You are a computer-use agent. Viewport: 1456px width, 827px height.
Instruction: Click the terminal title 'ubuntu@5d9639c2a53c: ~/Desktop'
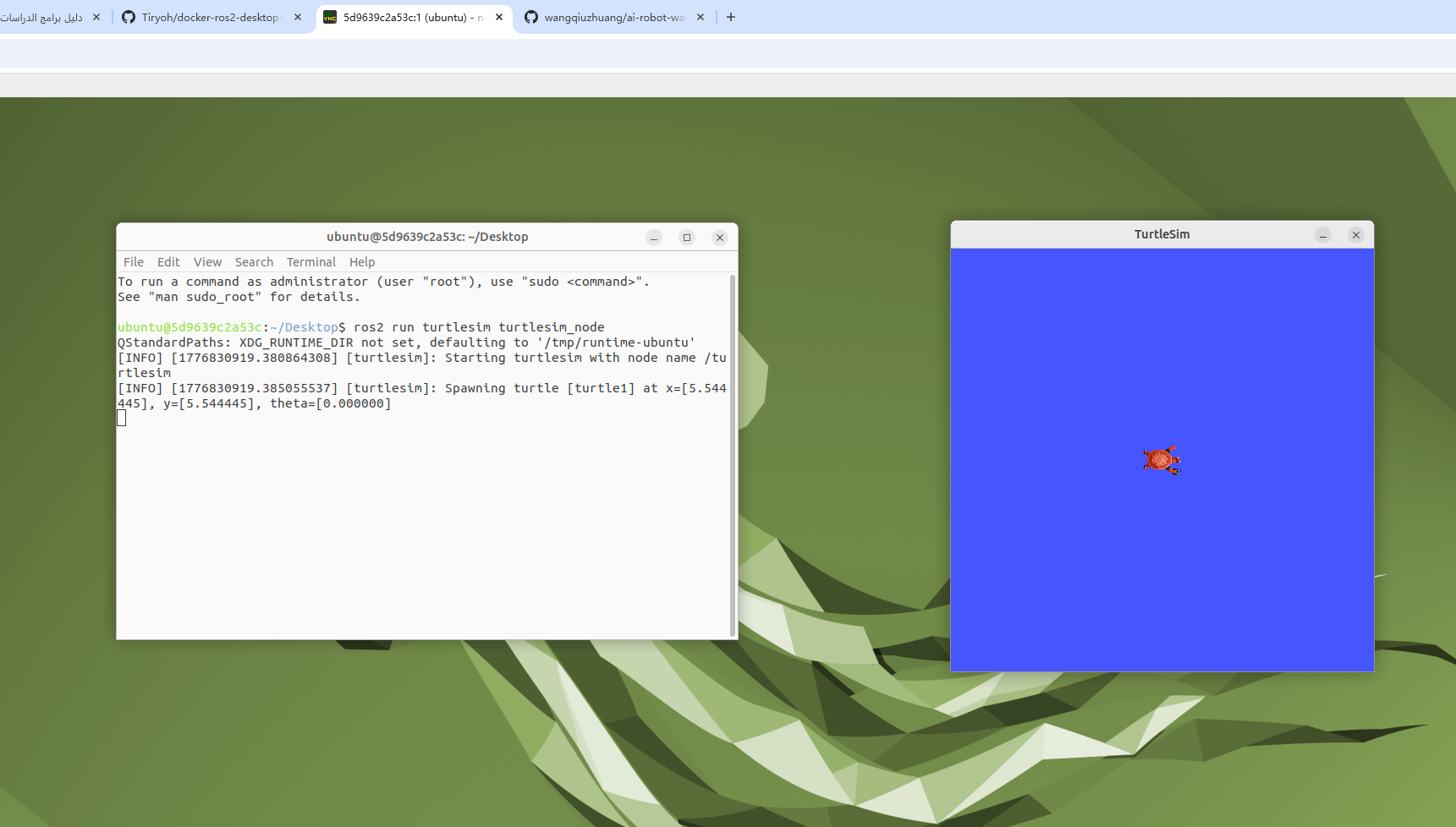(427, 237)
